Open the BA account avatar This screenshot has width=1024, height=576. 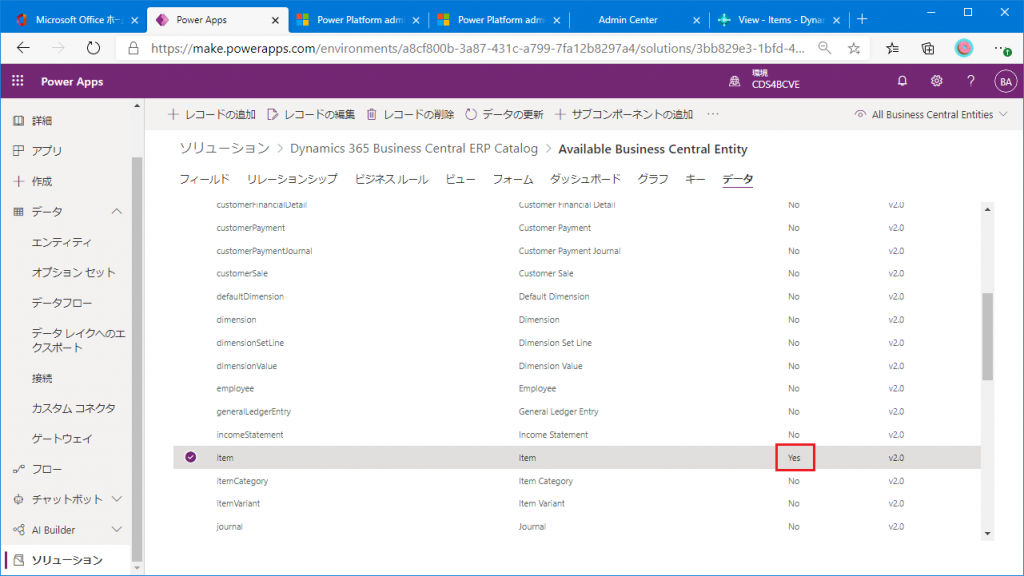point(1005,82)
